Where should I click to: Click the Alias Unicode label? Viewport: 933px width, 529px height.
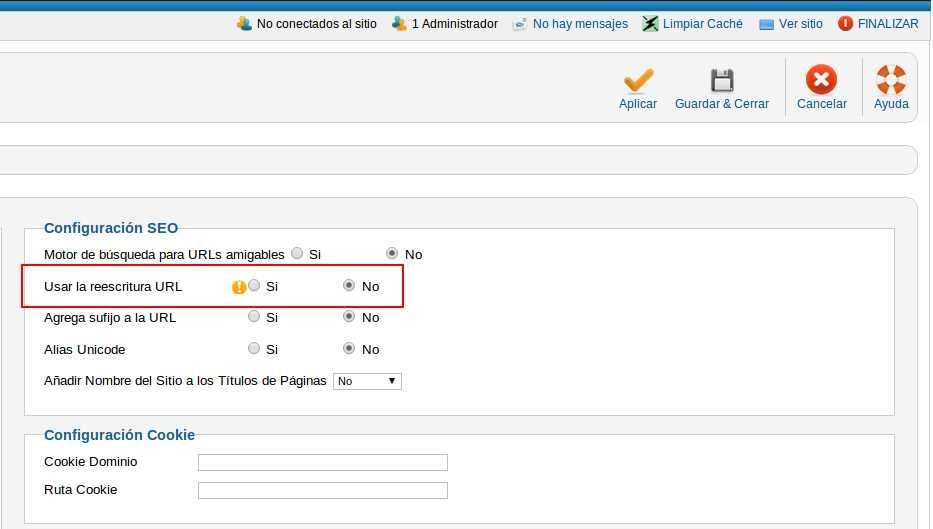click(84, 349)
